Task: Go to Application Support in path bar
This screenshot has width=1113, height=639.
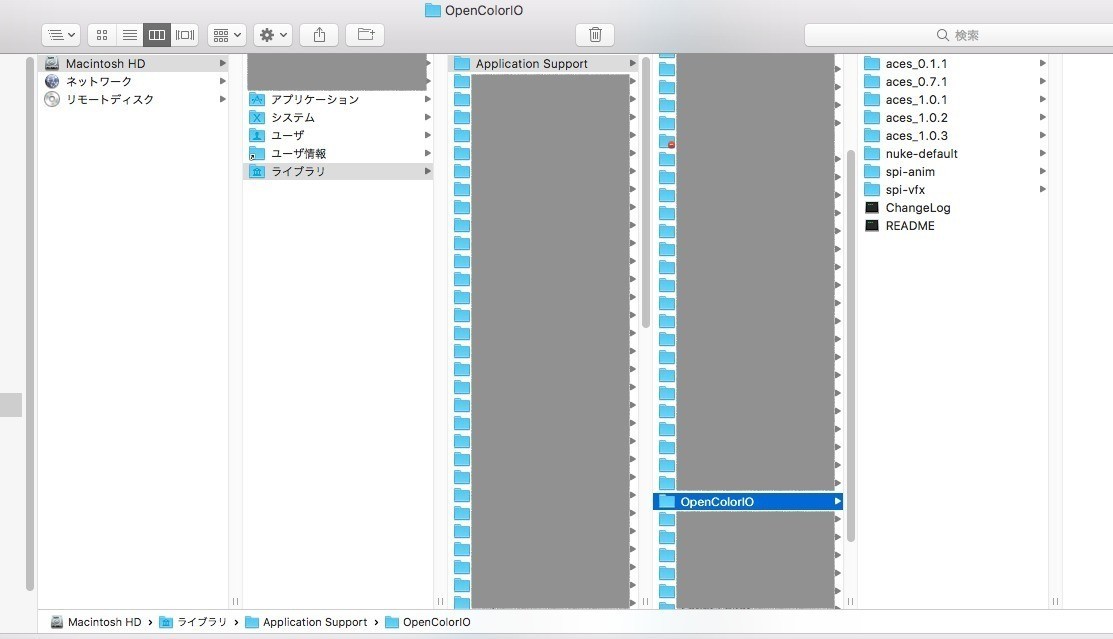Action: [x=307, y=622]
